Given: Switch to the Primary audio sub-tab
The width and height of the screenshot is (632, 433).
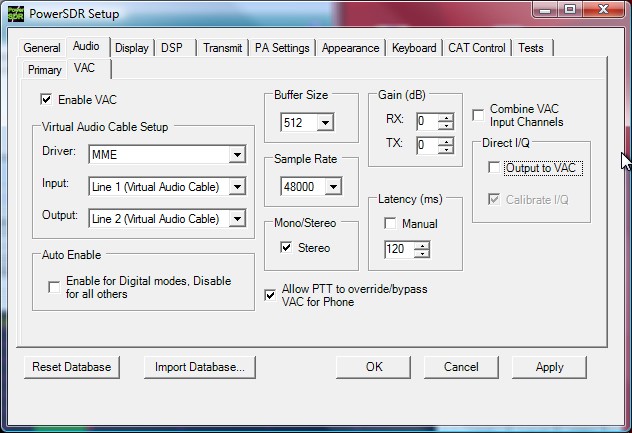Looking at the screenshot, I should [x=44, y=70].
